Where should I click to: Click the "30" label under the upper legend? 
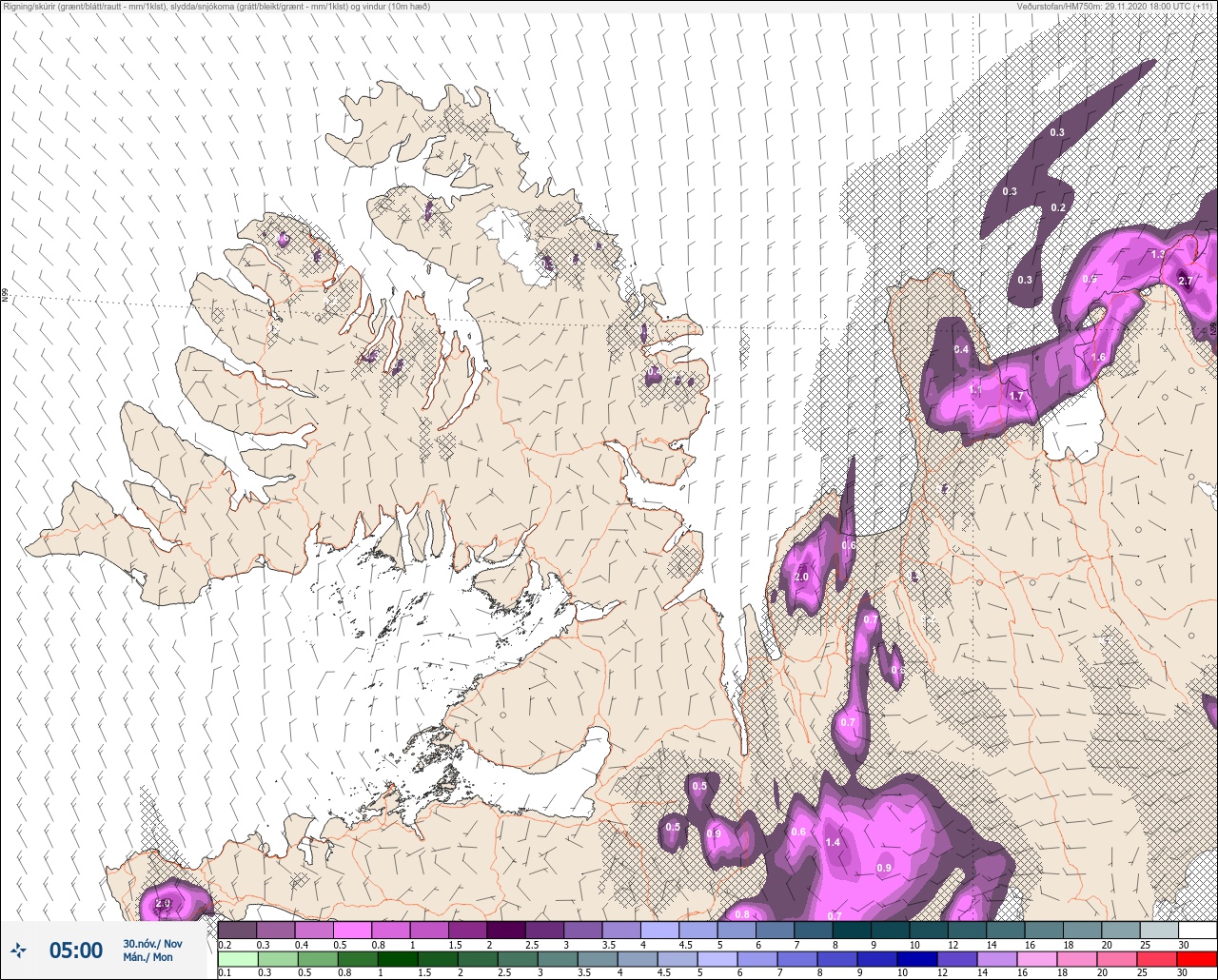(x=1183, y=944)
